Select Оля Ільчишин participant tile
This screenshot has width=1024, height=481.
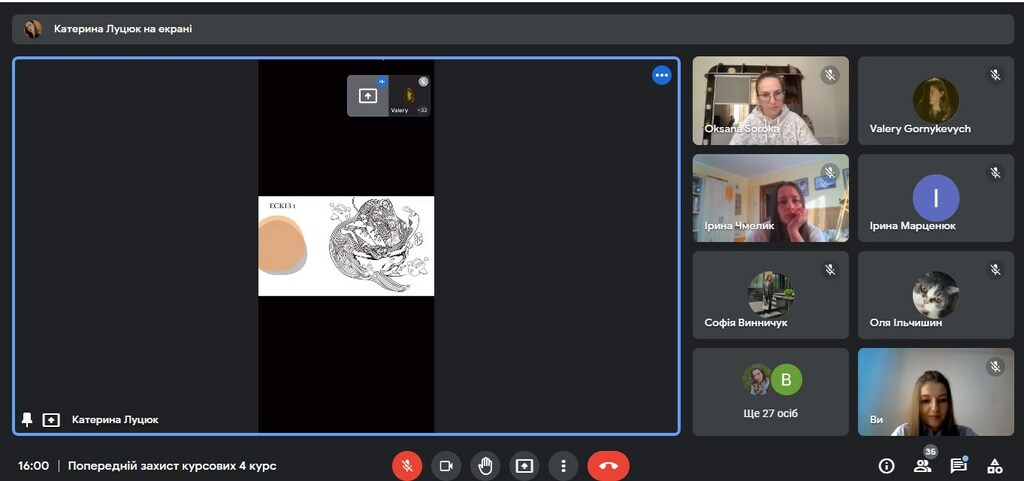point(936,295)
